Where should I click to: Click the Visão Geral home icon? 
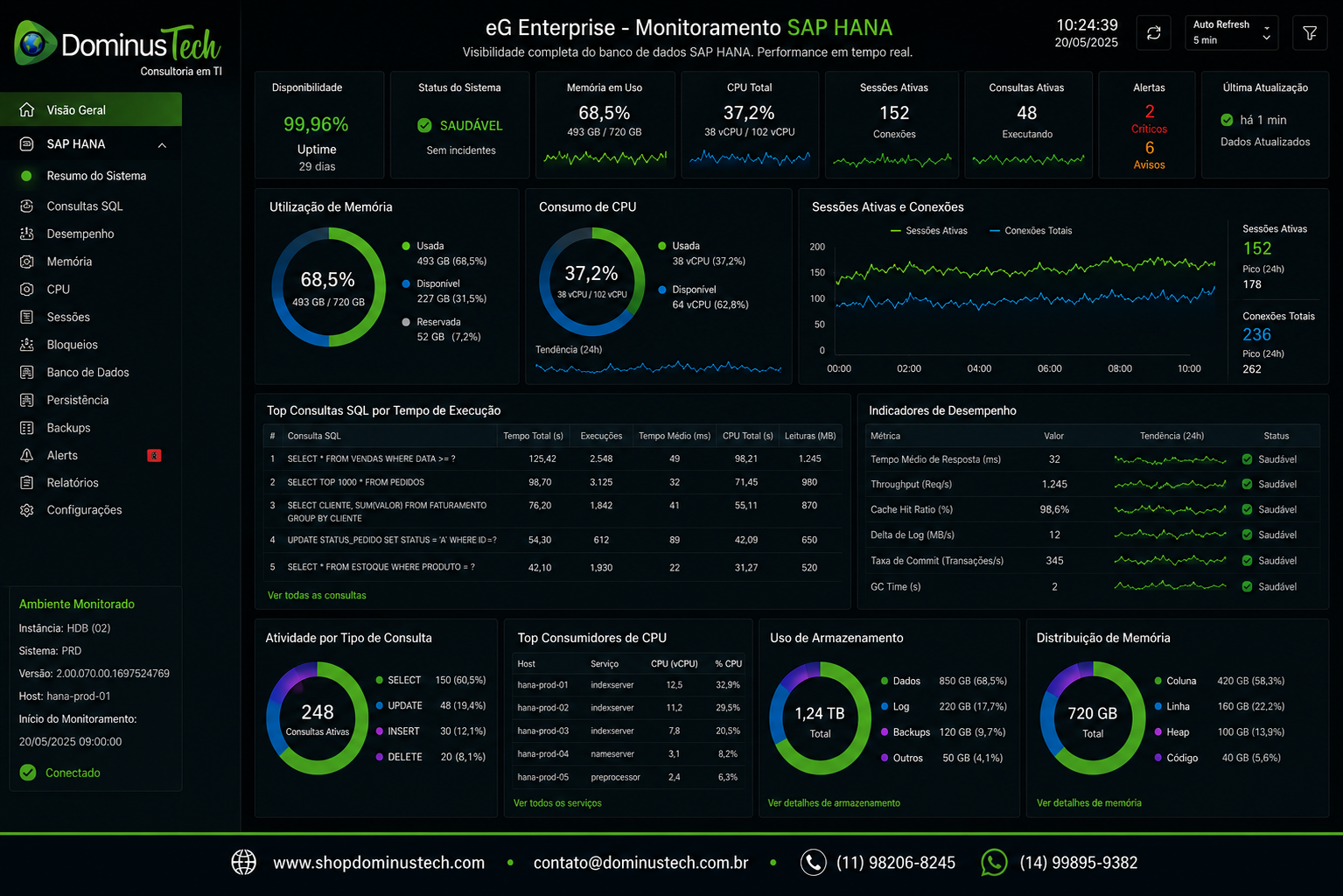point(27,110)
